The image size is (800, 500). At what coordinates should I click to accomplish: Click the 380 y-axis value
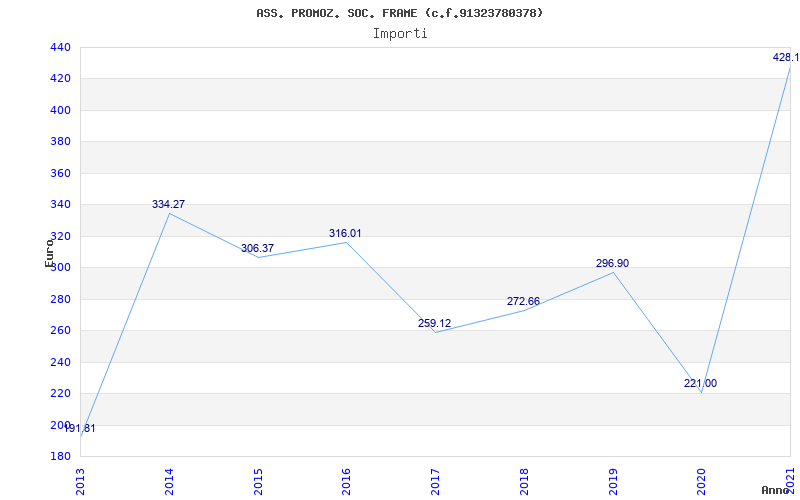[60, 142]
